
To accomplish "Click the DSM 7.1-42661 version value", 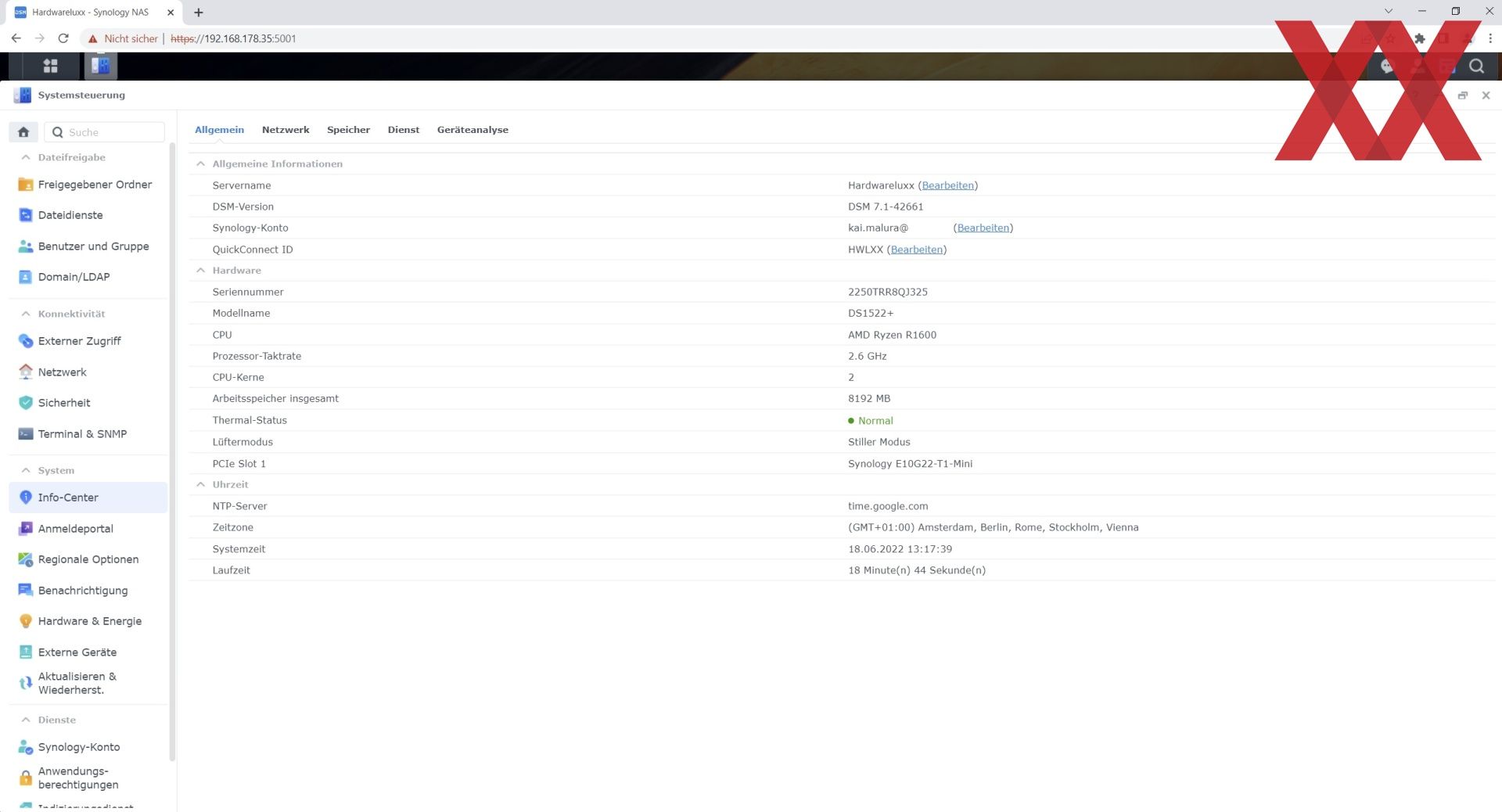I will coord(886,207).
